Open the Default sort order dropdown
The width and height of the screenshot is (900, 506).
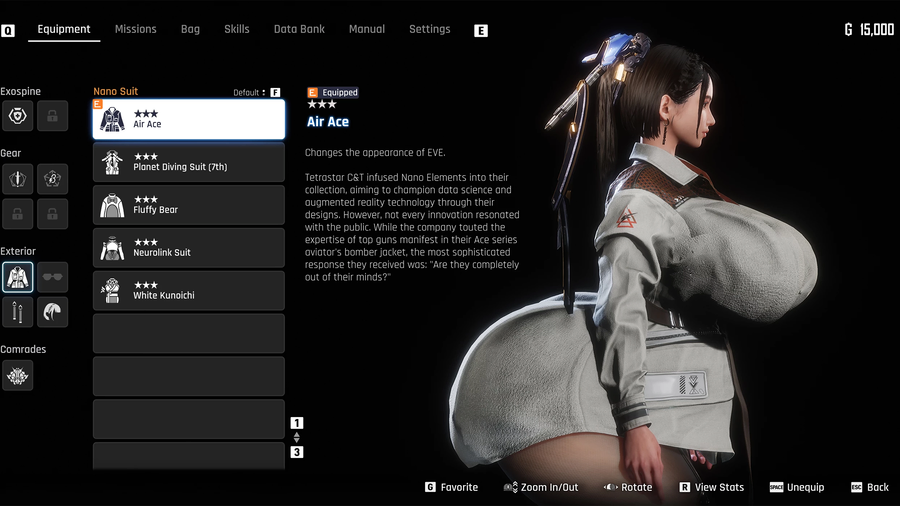pyautogui.click(x=249, y=93)
